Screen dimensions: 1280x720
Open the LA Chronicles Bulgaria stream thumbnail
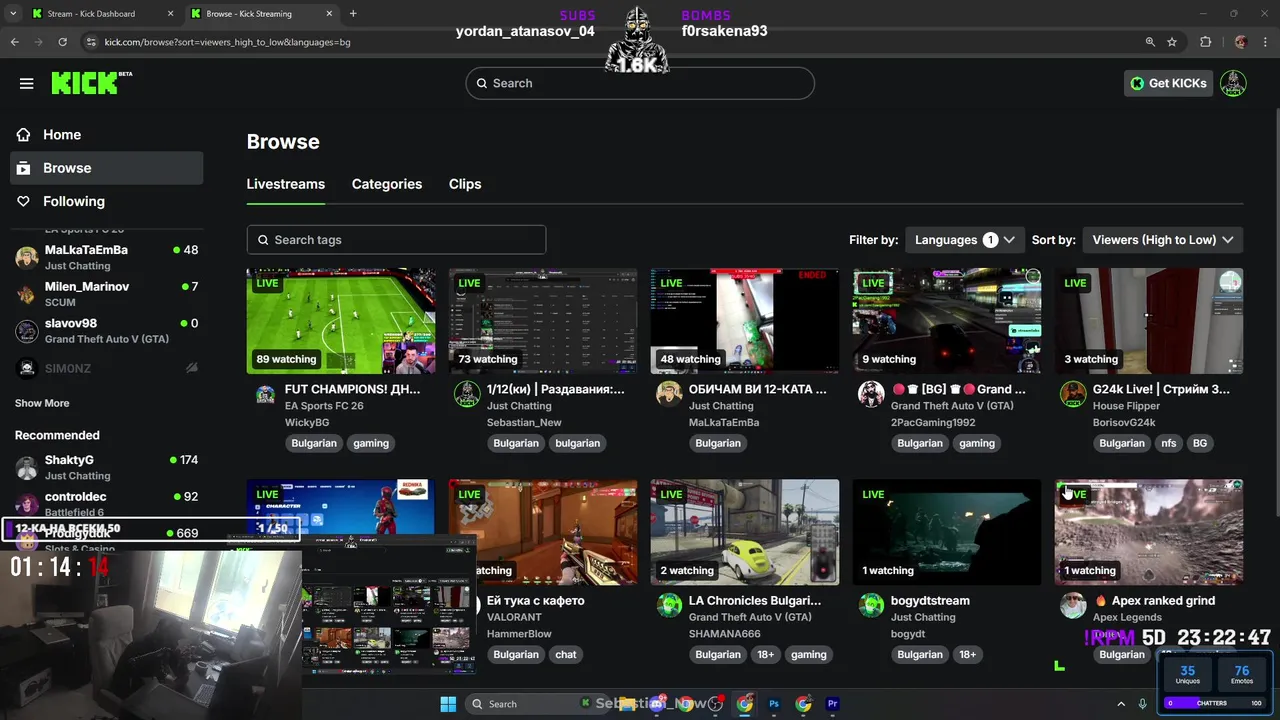click(745, 532)
